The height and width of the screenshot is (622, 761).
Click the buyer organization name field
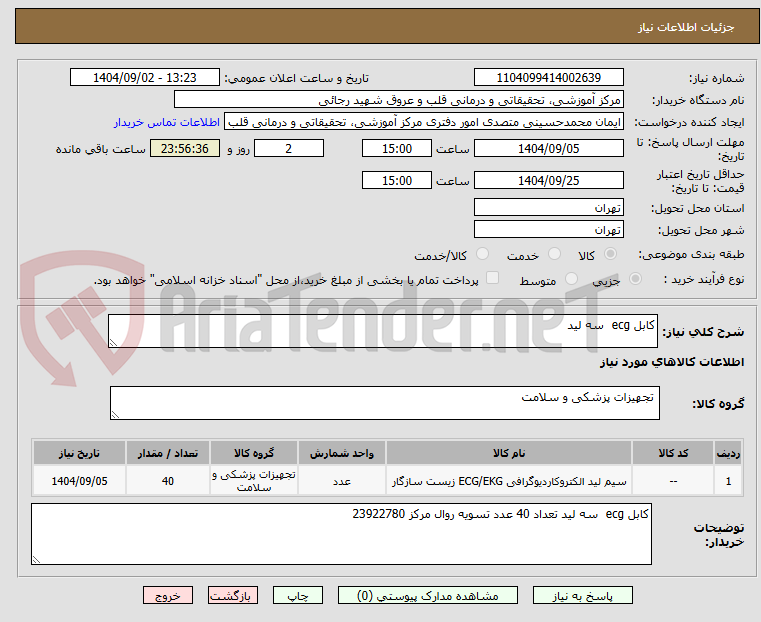point(398,100)
